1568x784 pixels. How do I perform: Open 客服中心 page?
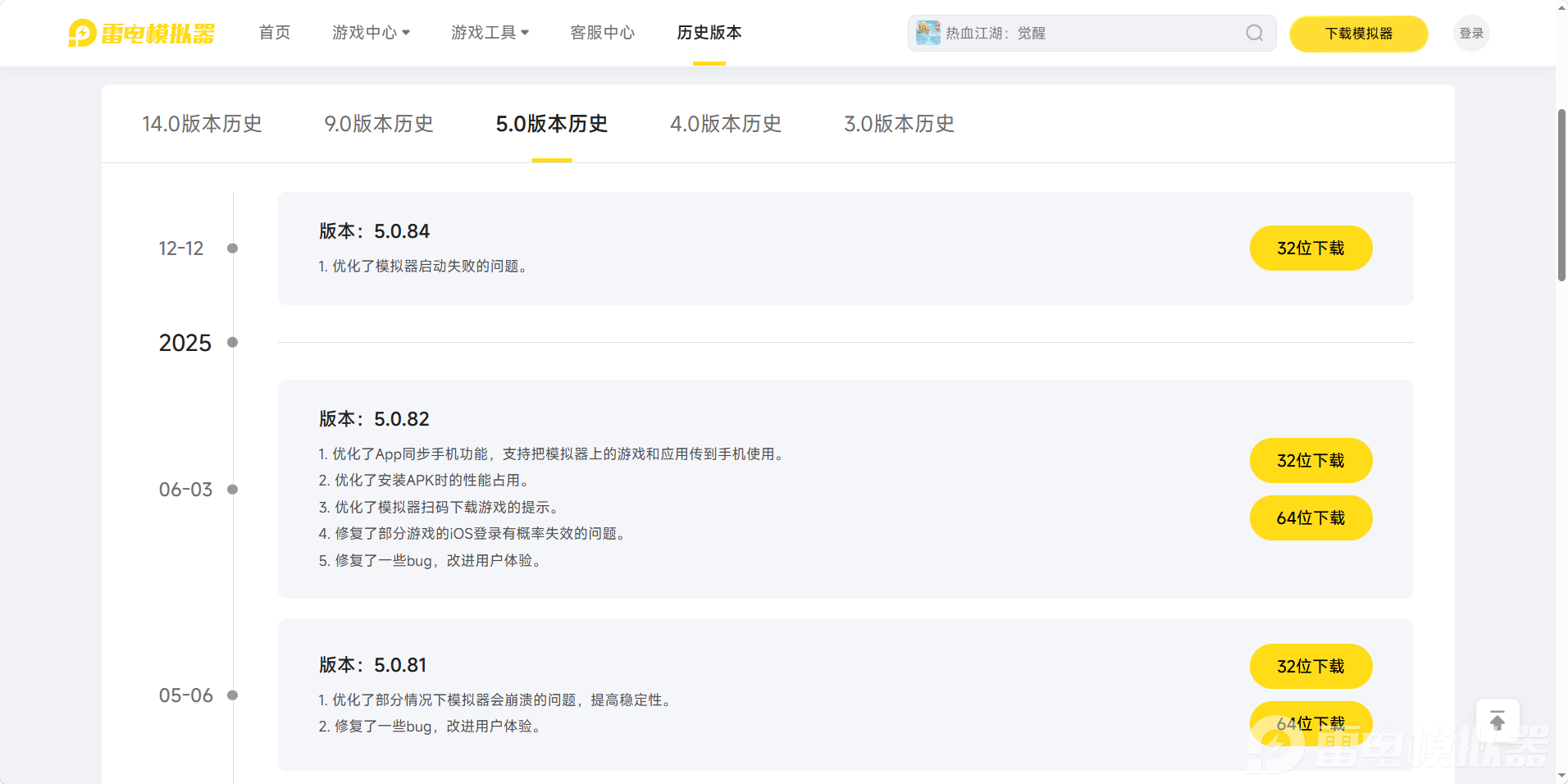pyautogui.click(x=603, y=33)
